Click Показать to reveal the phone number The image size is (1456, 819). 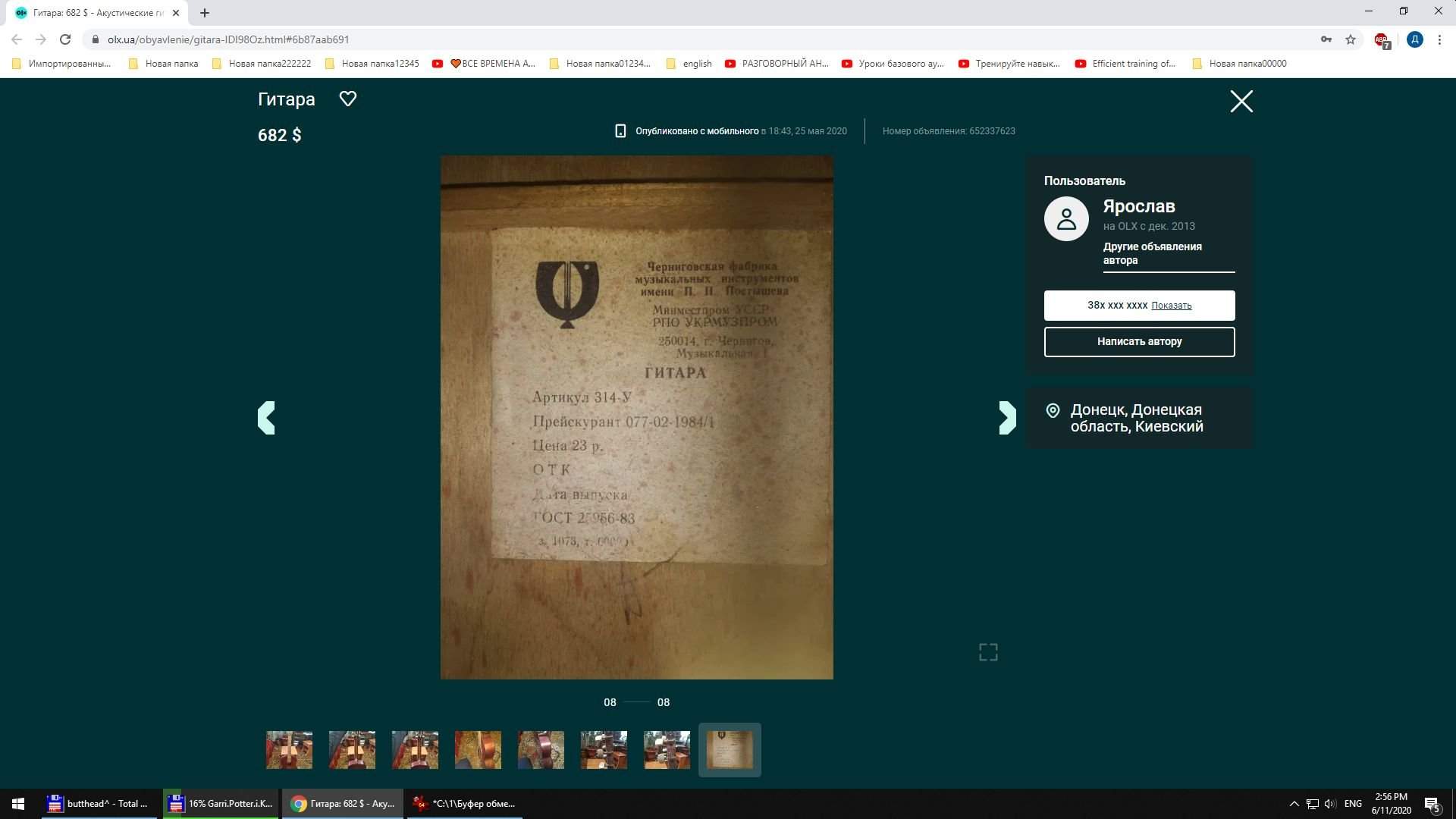(1171, 306)
